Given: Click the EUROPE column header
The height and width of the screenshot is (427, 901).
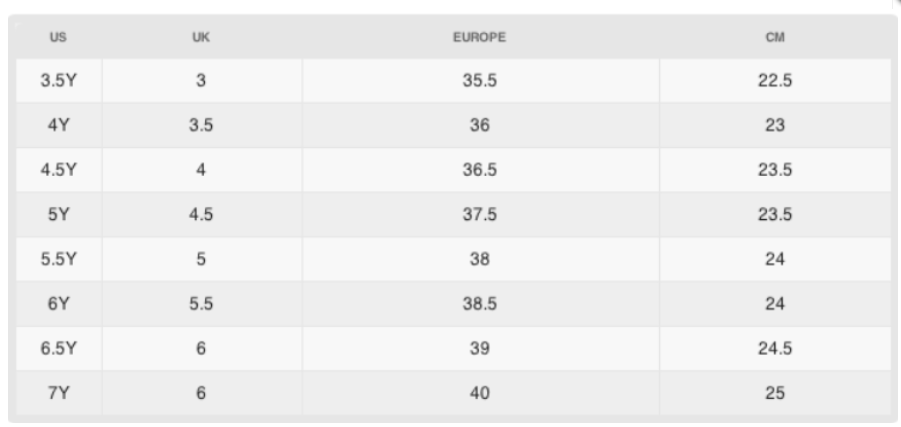Looking at the screenshot, I should (480, 37).
